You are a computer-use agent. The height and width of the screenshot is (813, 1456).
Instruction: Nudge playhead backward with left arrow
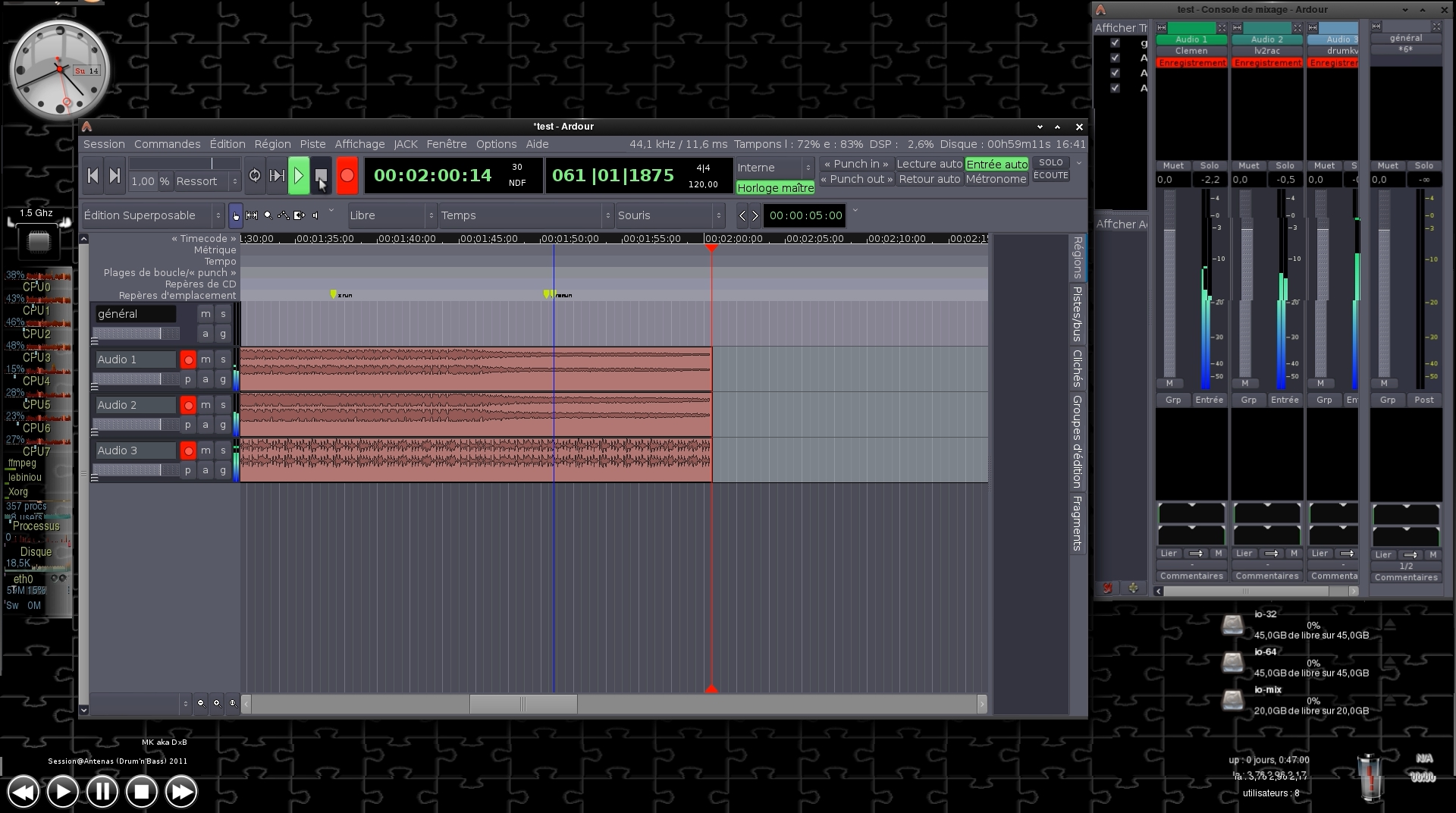point(742,216)
